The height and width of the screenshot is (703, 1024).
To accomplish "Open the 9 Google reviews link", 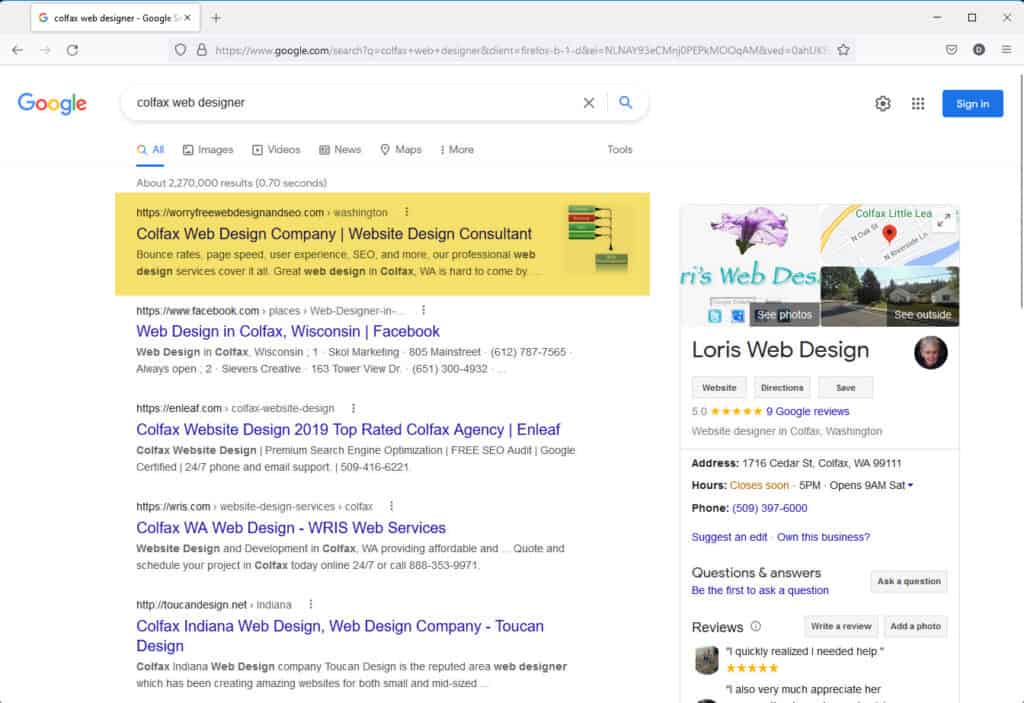I will 807,411.
